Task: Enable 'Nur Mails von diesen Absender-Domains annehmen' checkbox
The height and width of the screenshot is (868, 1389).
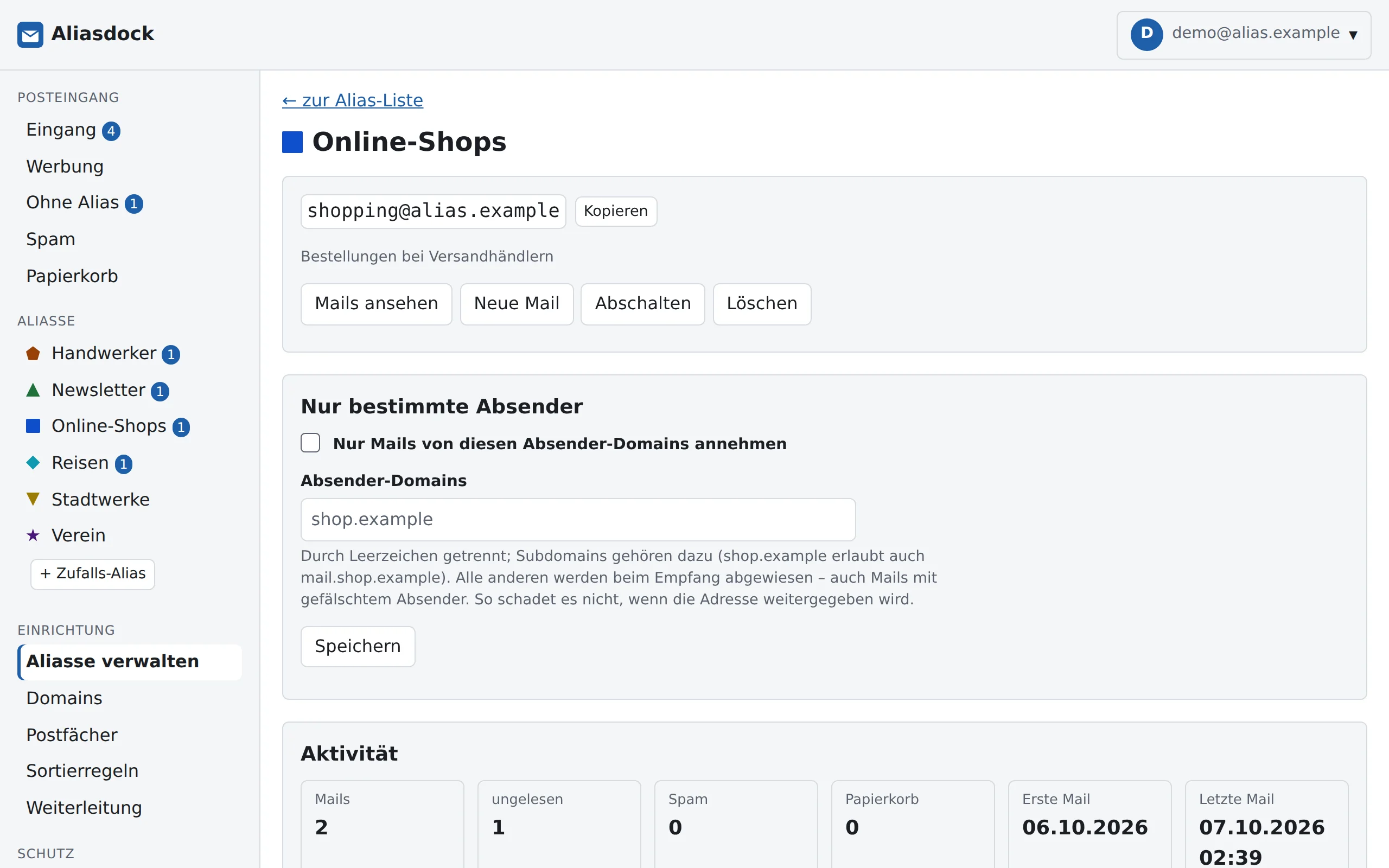Action: pos(310,443)
